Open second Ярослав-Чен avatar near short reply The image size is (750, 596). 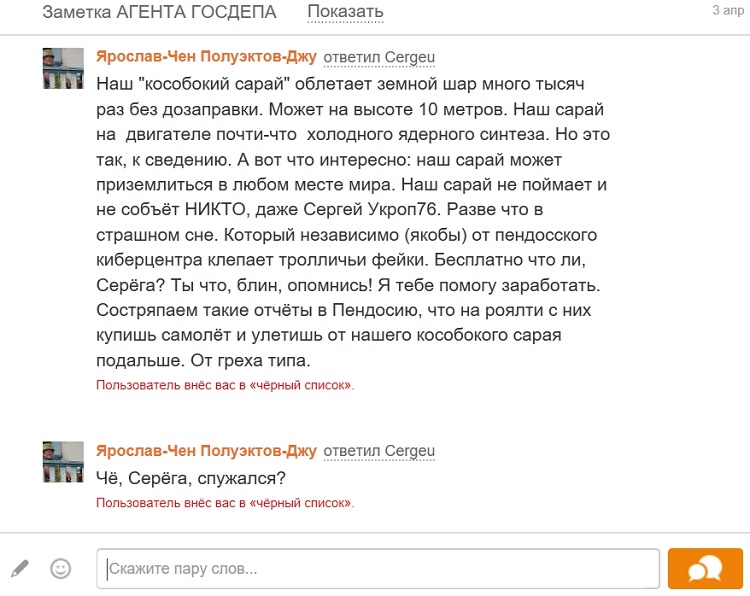63,462
